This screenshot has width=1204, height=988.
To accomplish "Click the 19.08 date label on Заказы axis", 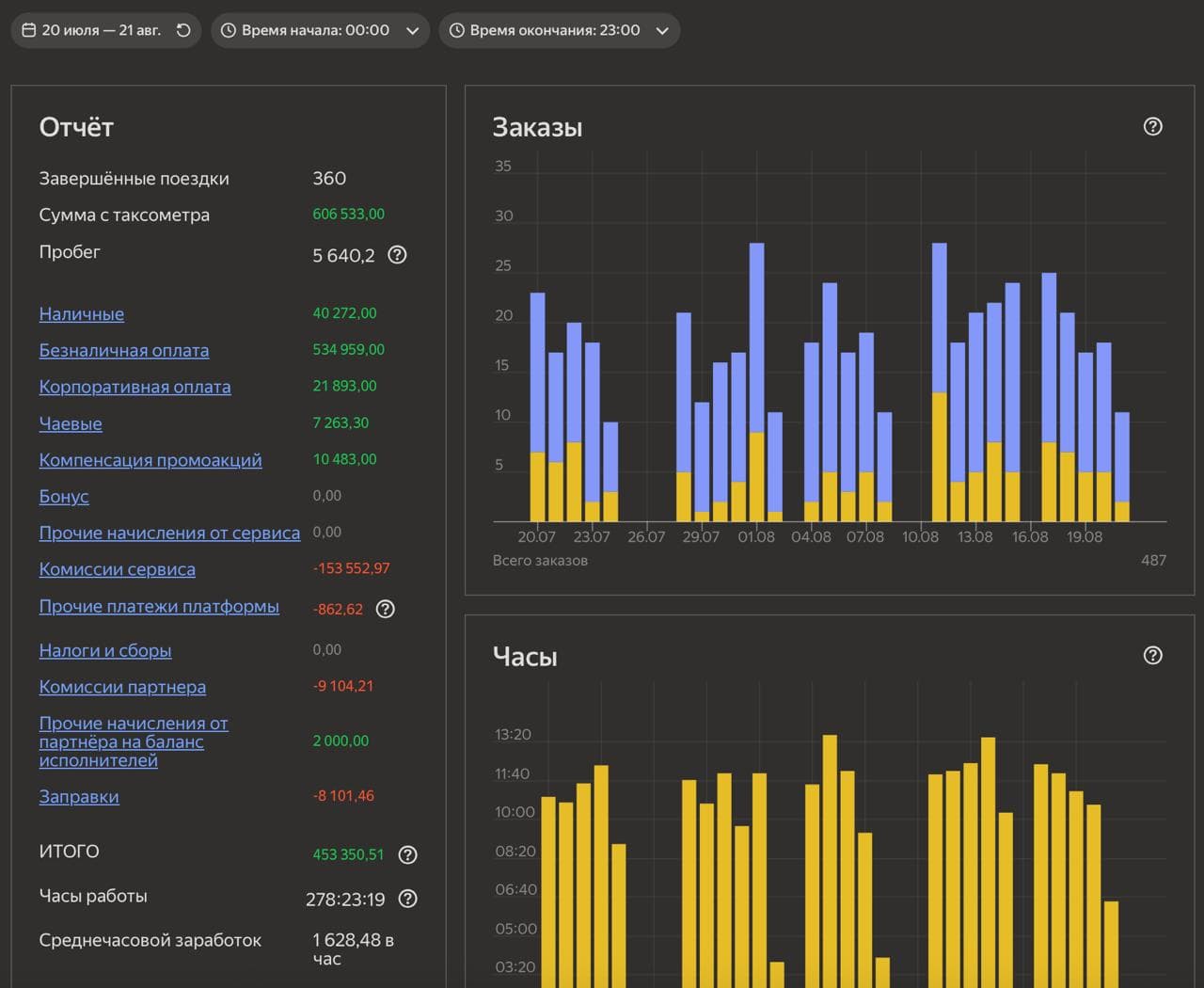I will pos(1085,537).
